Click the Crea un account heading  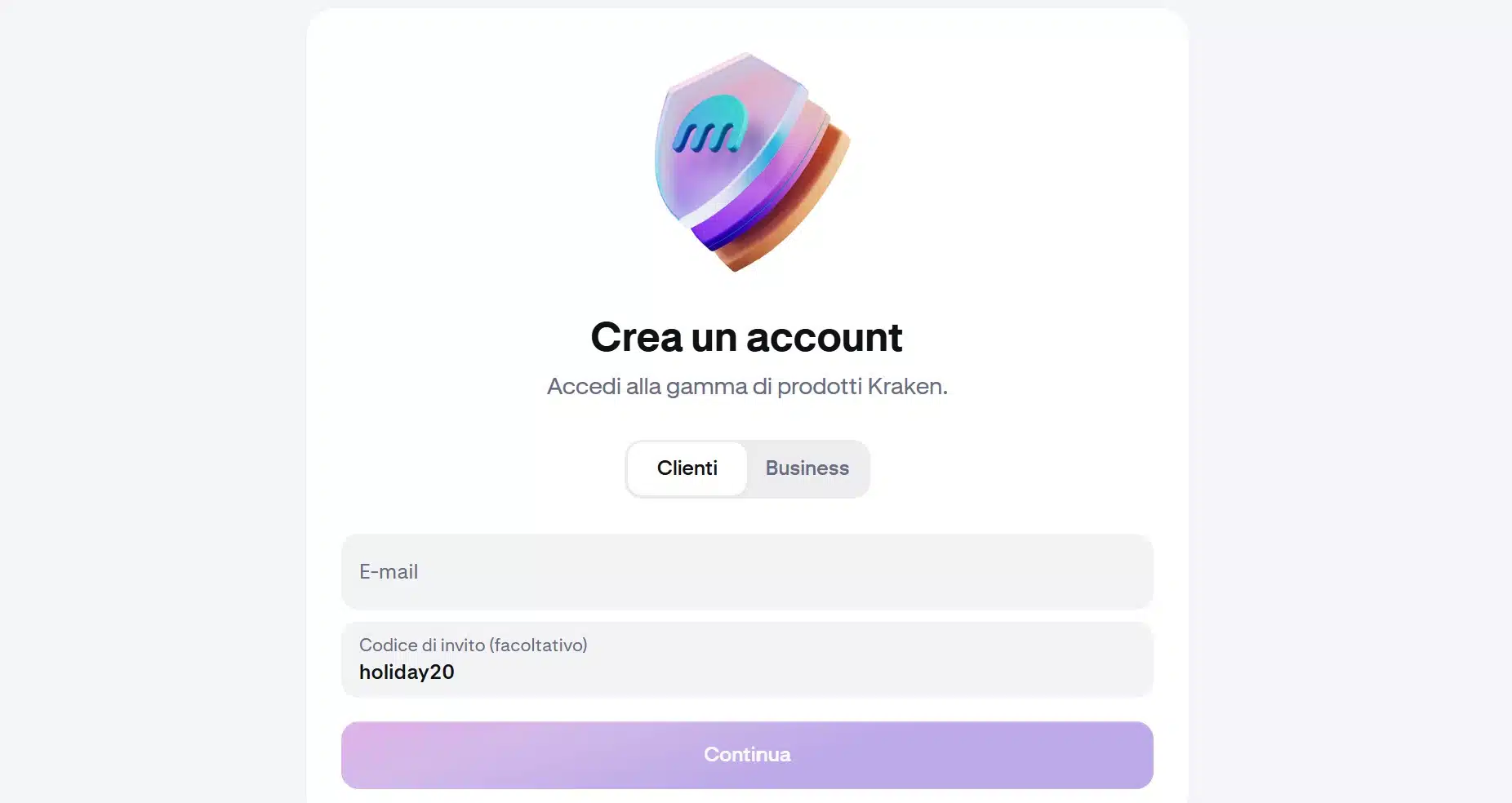pos(747,336)
